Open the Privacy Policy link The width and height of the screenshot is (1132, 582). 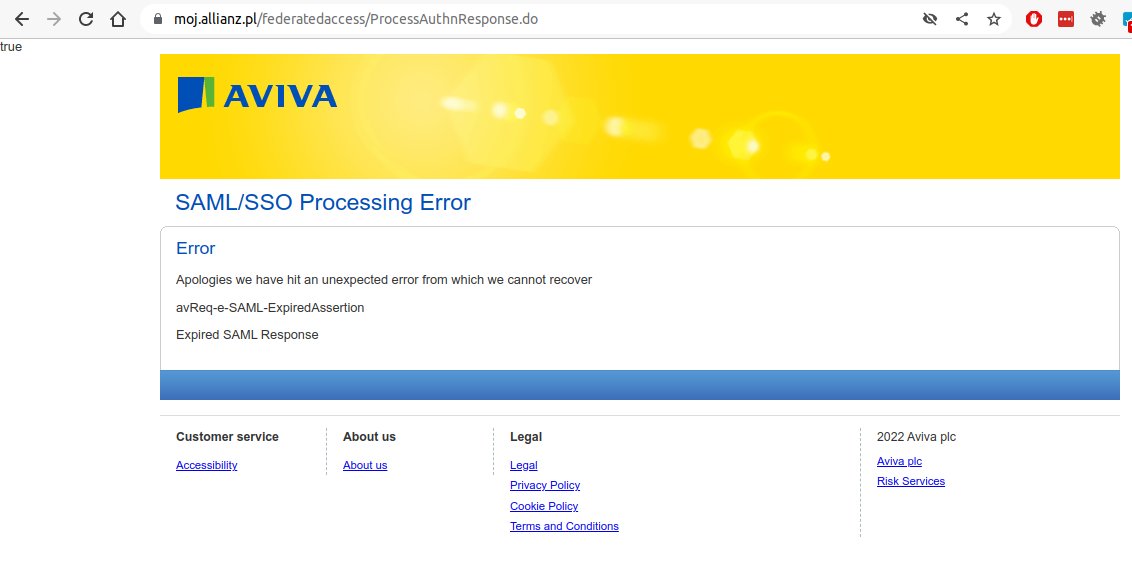545,485
